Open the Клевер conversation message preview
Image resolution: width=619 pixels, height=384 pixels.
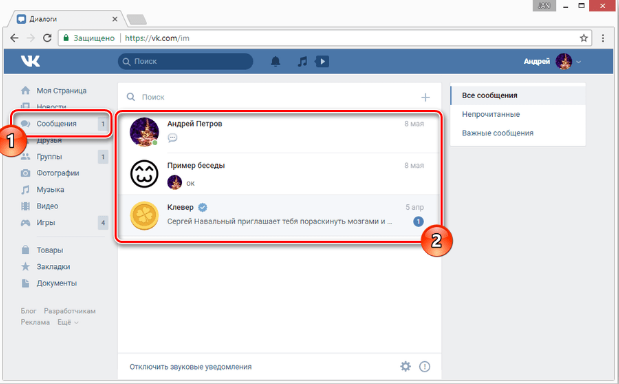click(279, 221)
